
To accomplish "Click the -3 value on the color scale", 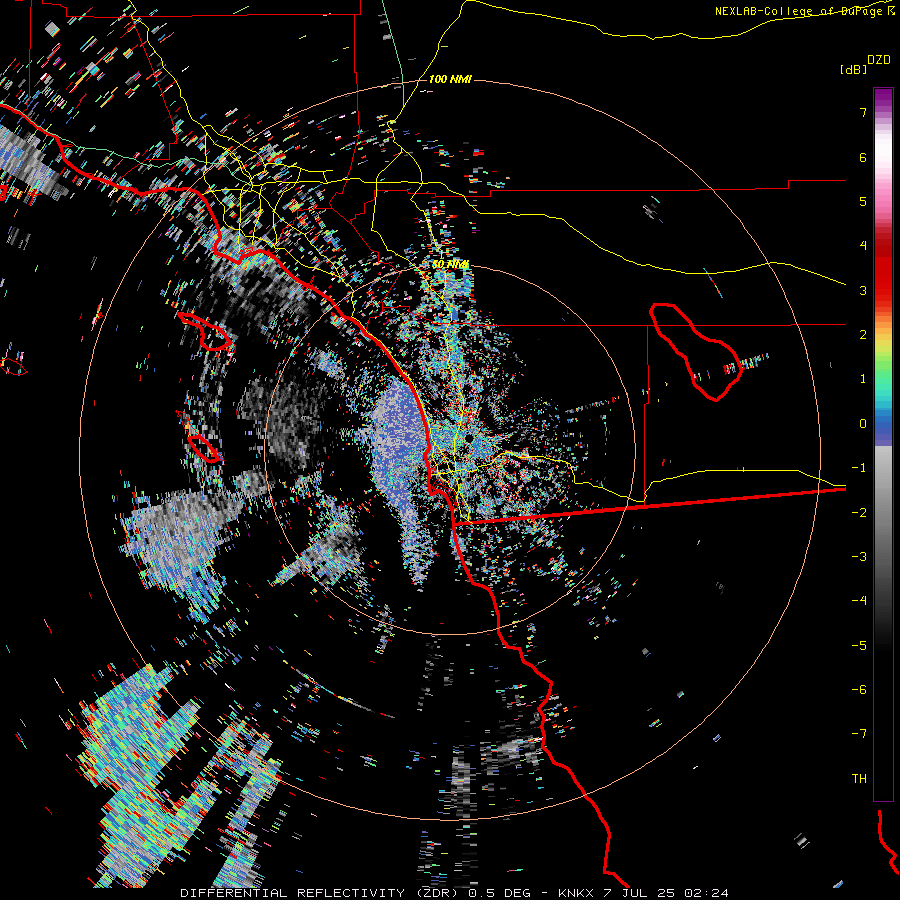I will pyautogui.click(x=859, y=557).
